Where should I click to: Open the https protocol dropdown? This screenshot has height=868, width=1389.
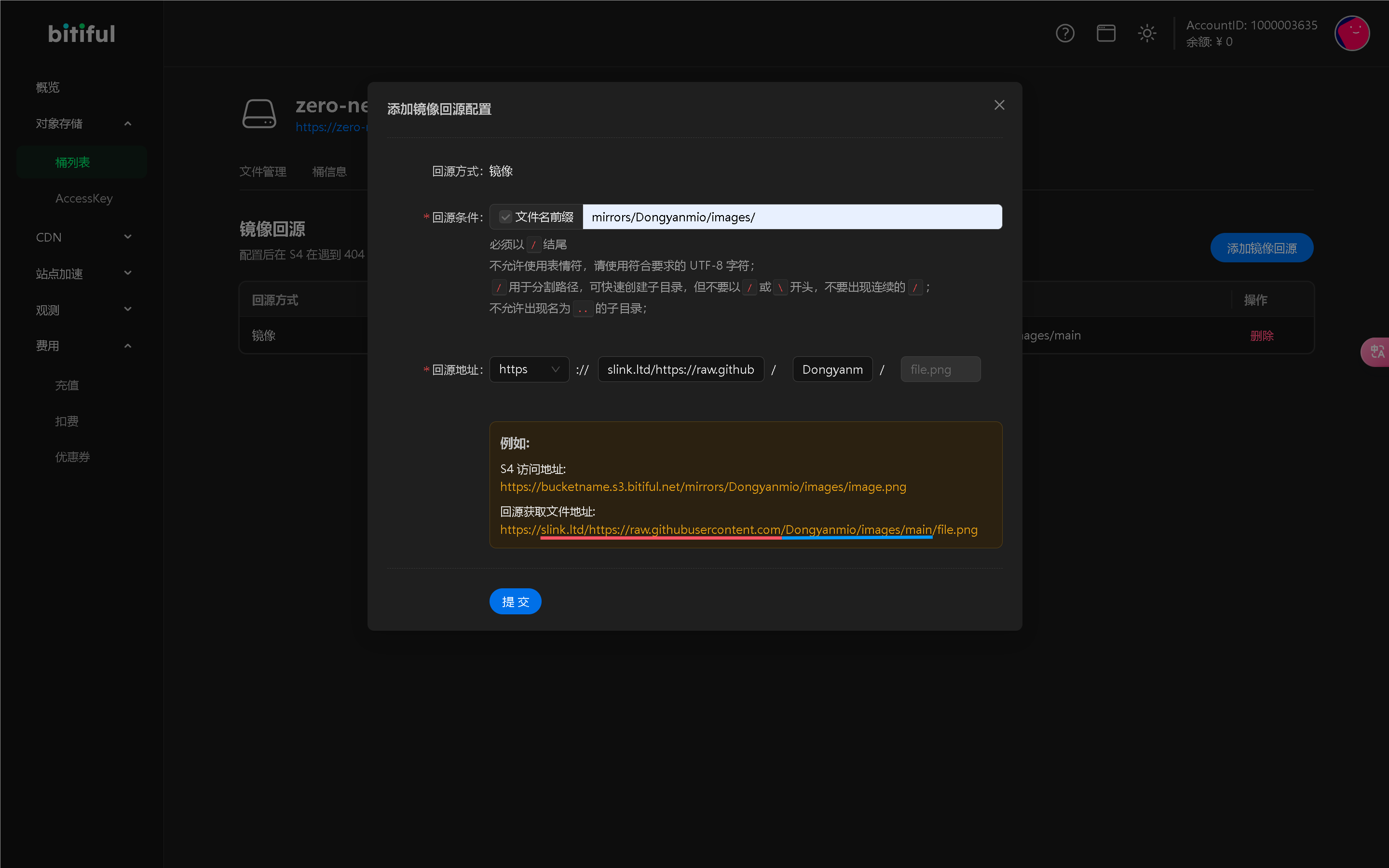click(529, 369)
